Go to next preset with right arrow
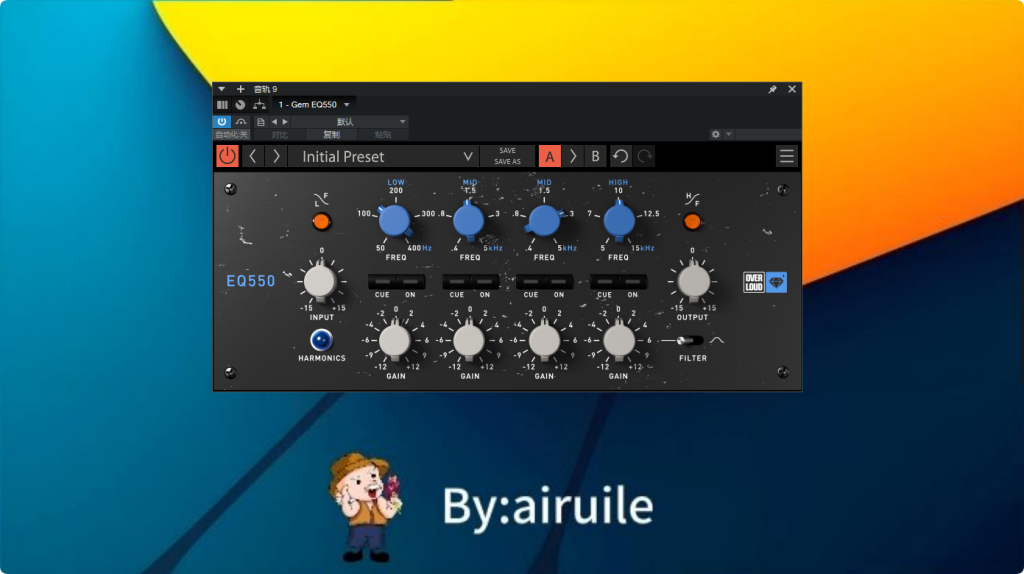The height and width of the screenshot is (574, 1024). coord(276,156)
